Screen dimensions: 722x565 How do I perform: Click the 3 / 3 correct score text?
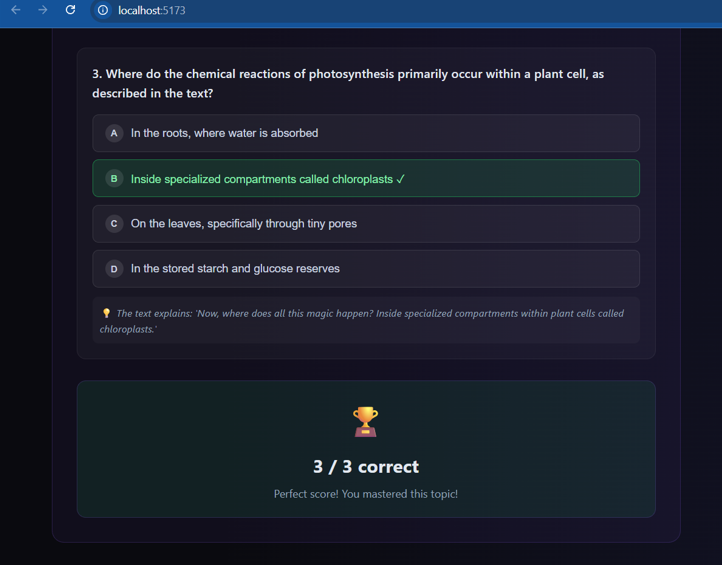(x=366, y=466)
